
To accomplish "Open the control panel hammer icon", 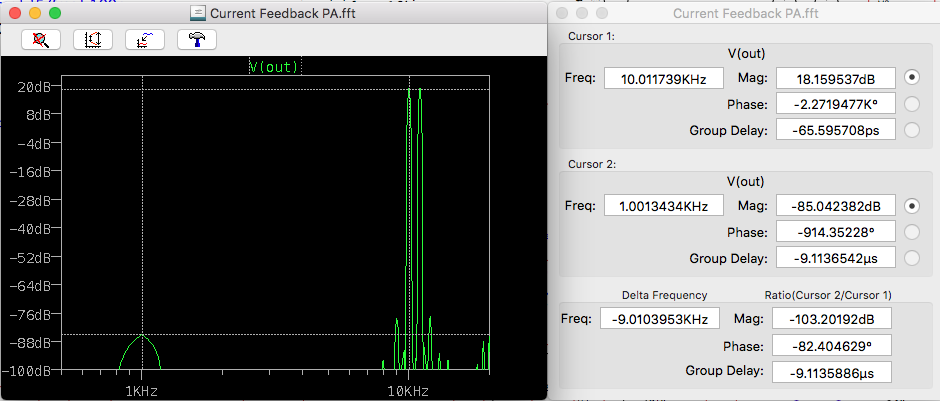I will [x=197, y=40].
